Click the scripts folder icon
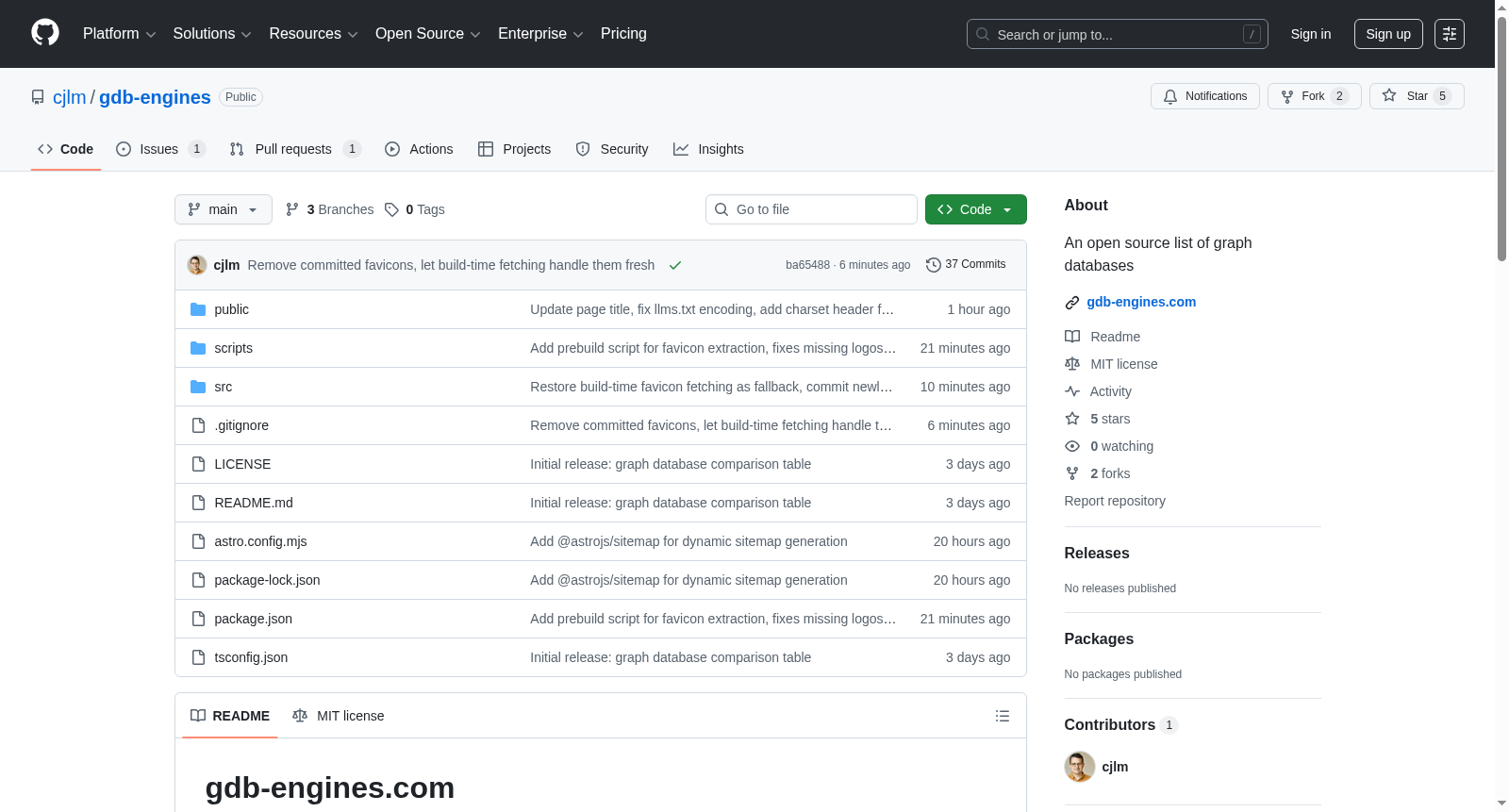The width and height of the screenshot is (1509, 812). click(198, 348)
